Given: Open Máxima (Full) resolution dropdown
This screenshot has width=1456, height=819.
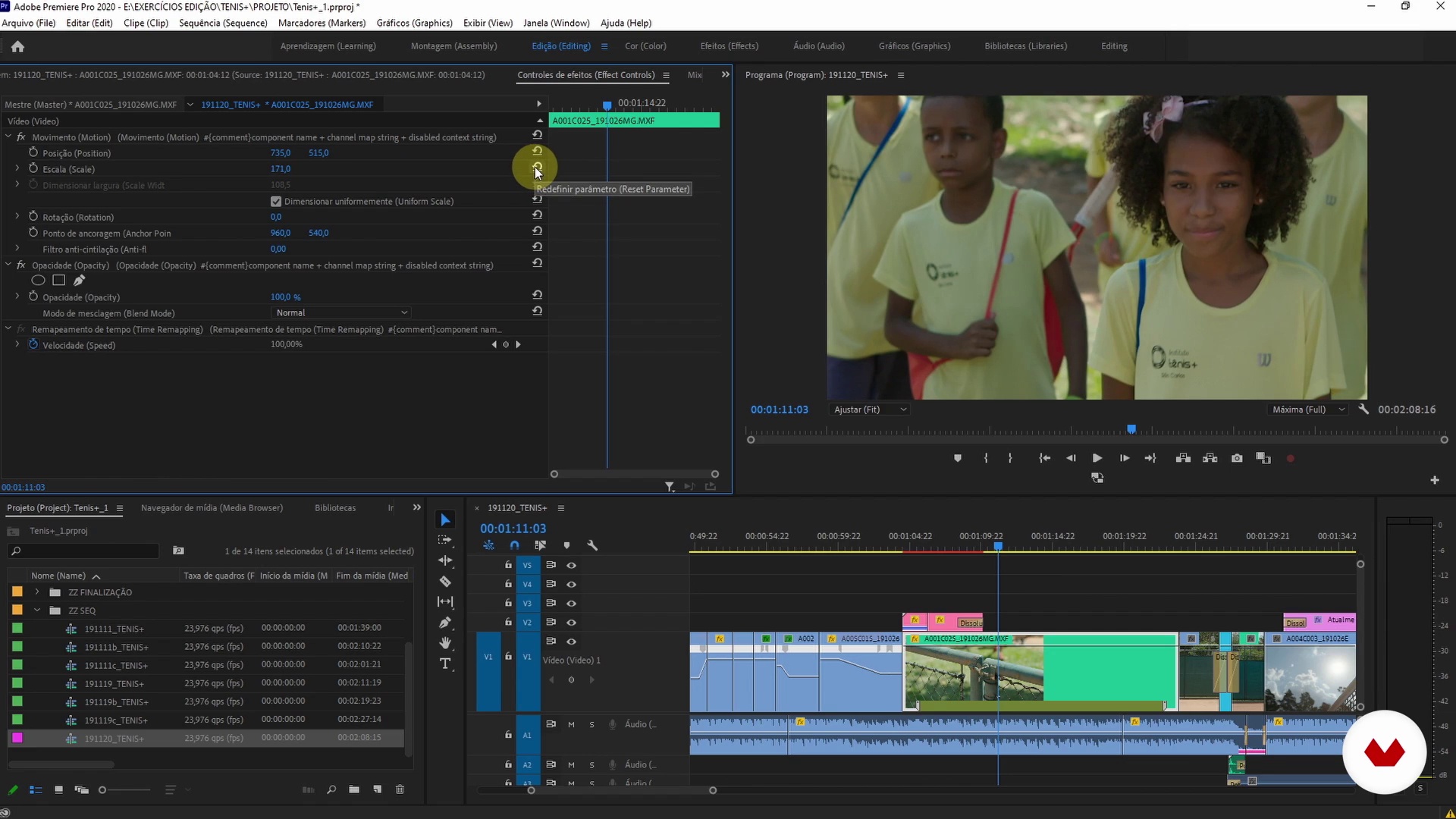Looking at the screenshot, I should (1307, 409).
